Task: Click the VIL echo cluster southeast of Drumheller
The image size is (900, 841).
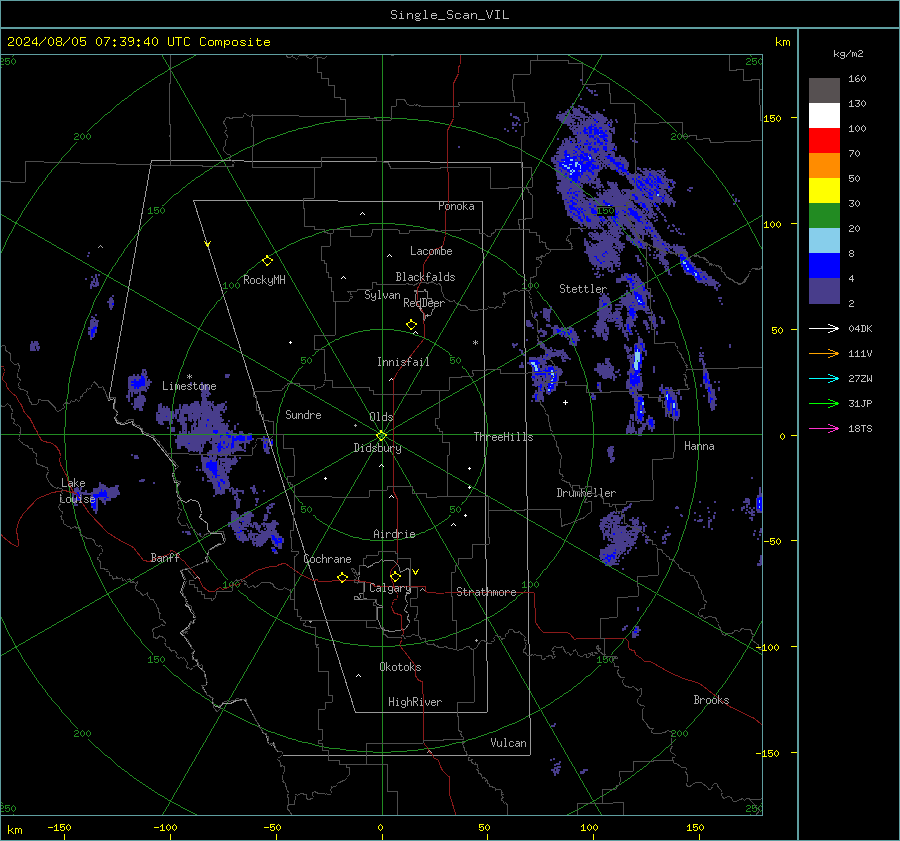Action: 620,535
